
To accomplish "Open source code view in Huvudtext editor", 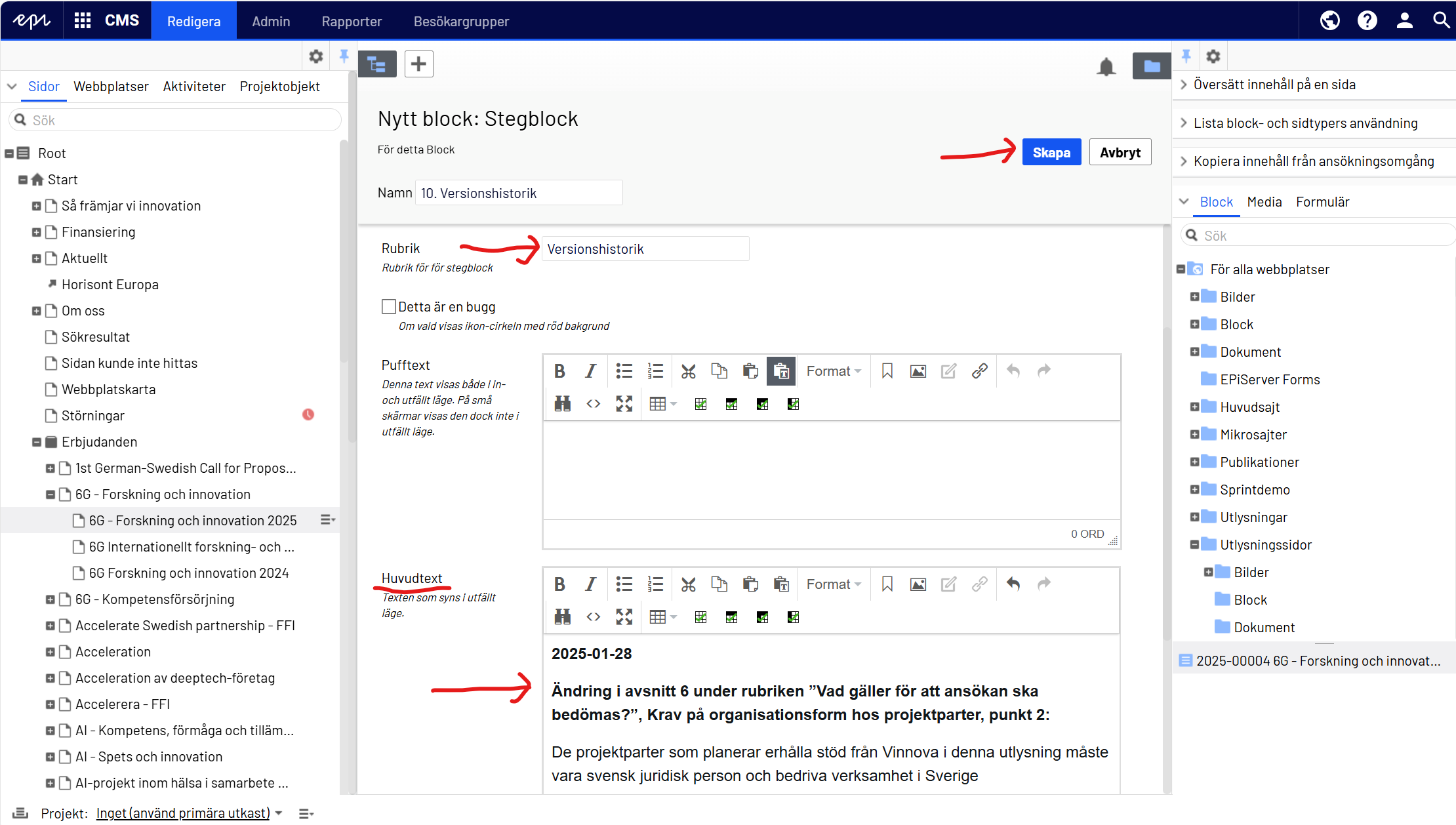I will pyautogui.click(x=593, y=617).
